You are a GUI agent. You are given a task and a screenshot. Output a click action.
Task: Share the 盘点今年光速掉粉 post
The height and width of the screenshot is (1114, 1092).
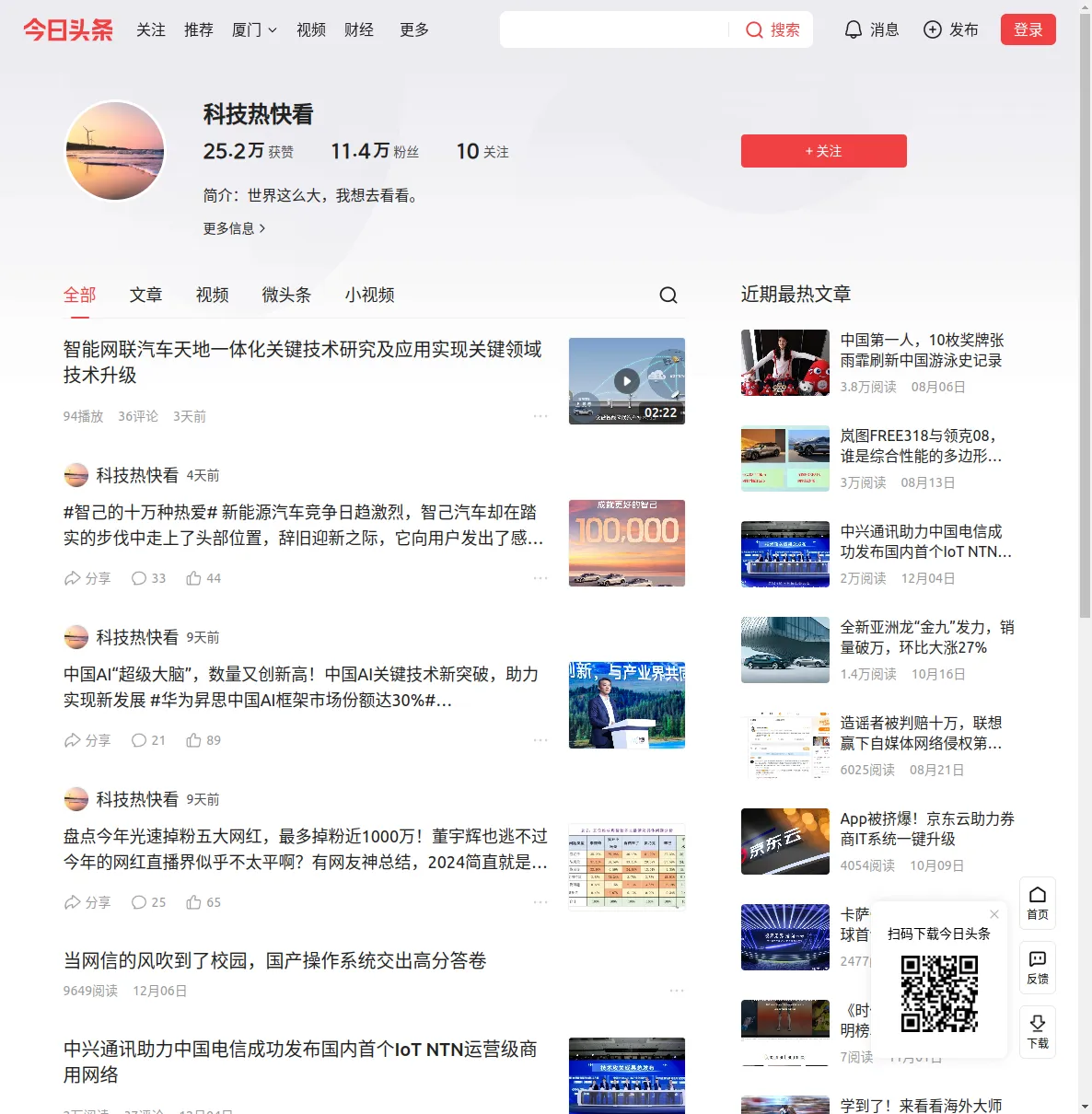click(87, 902)
